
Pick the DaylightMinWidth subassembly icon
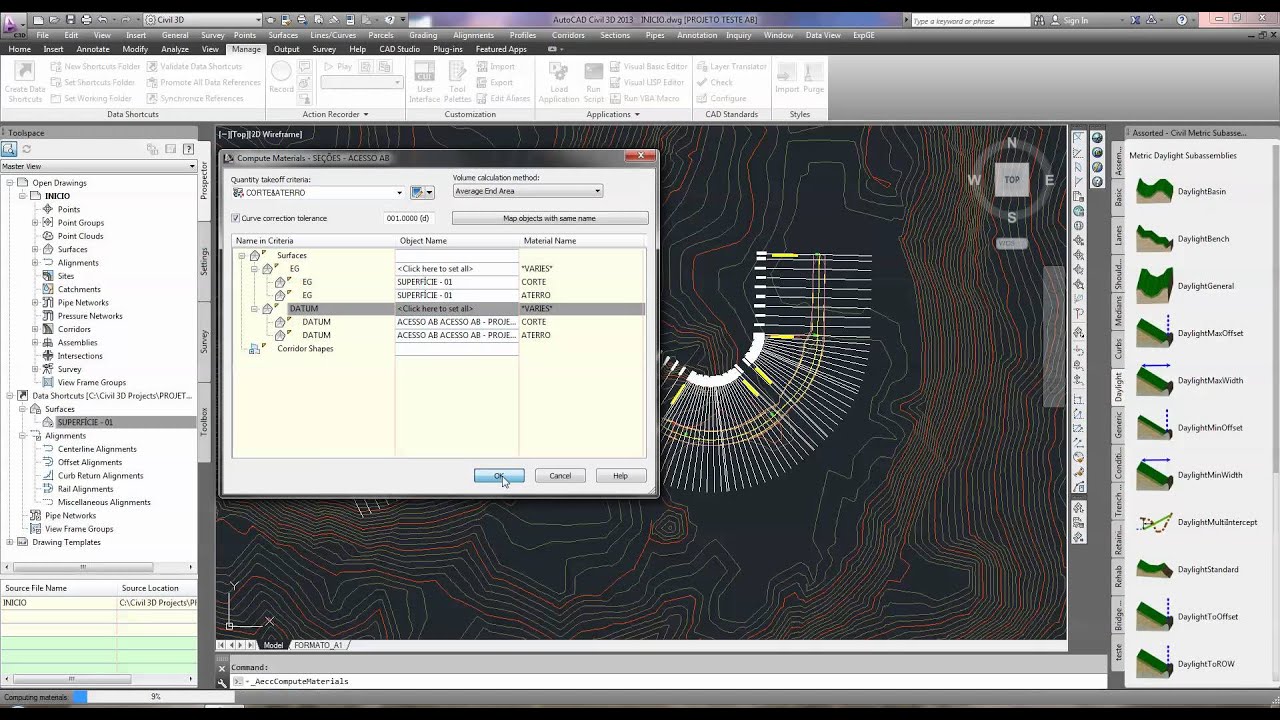click(1154, 474)
